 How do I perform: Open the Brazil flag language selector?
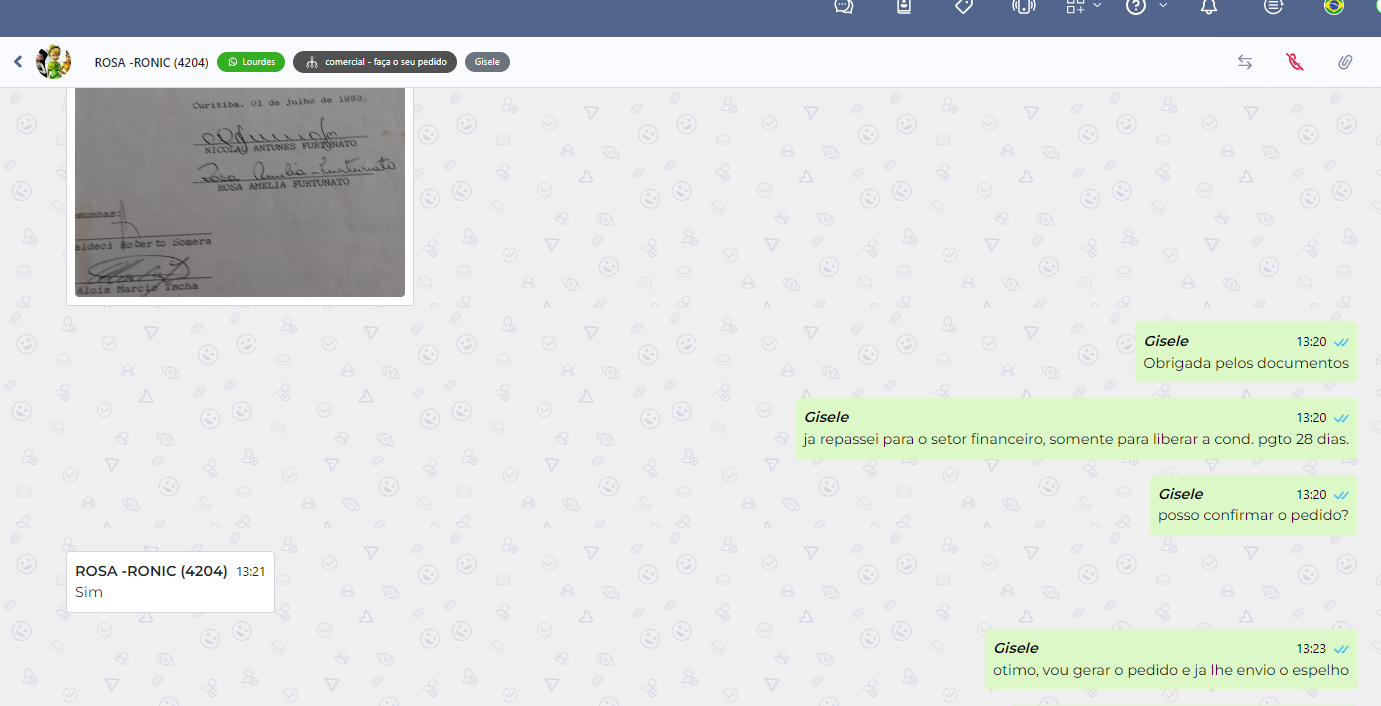pyautogui.click(x=1333, y=7)
